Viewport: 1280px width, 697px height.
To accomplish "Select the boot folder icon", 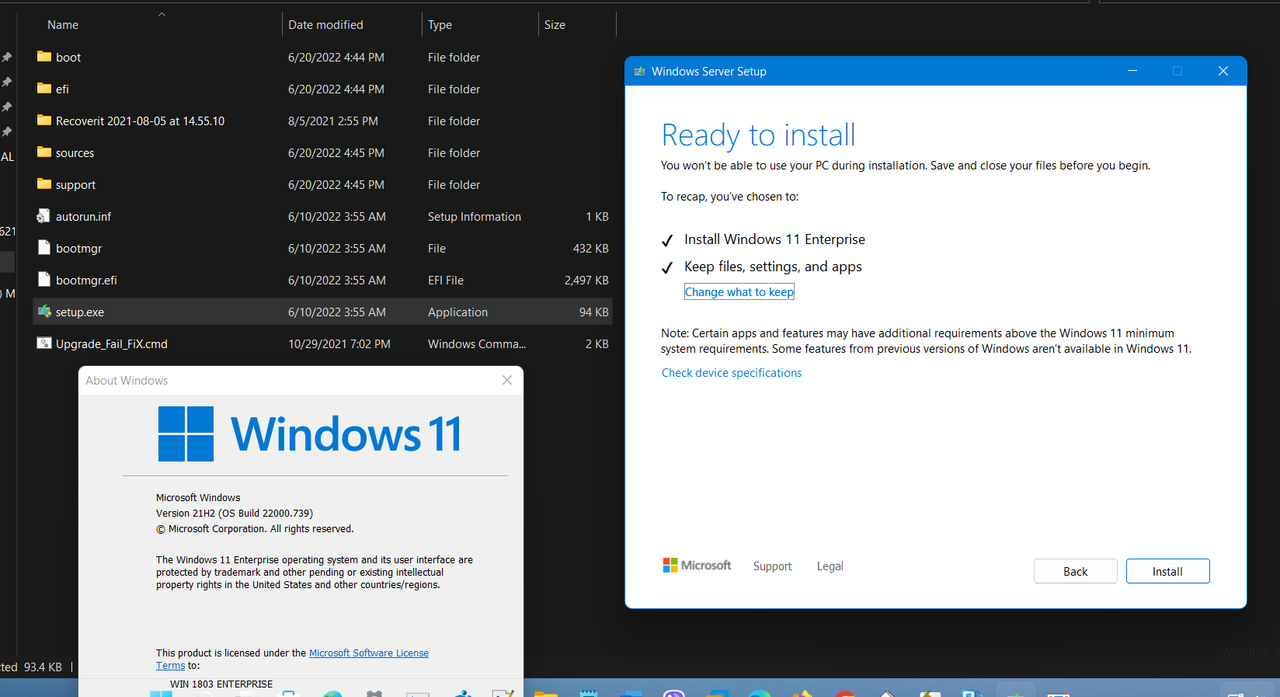I will (x=44, y=57).
